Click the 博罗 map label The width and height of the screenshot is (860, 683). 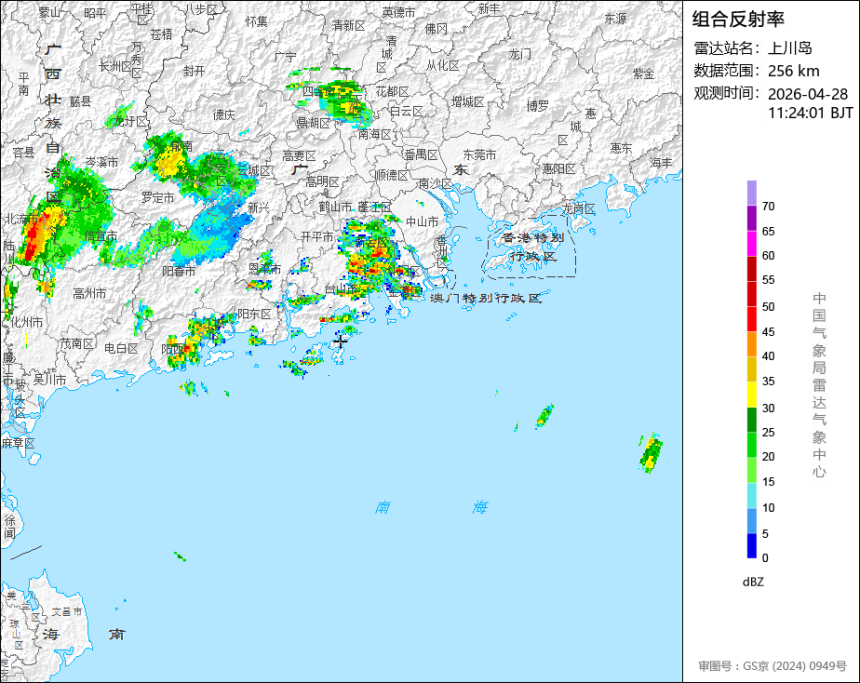coord(538,105)
